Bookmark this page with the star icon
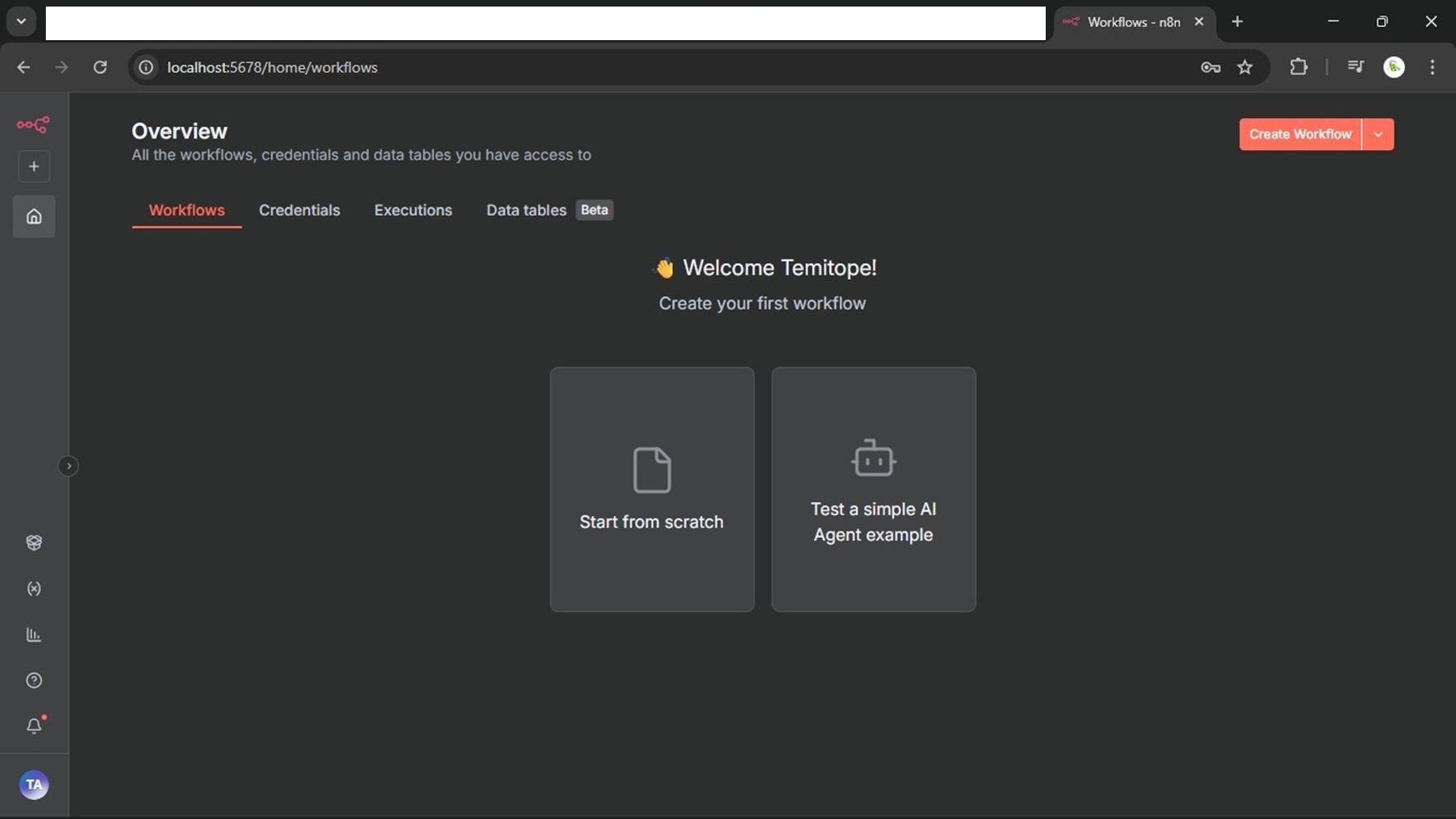The width and height of the screenshot is (1456, 819). [x=1245, y=67]
